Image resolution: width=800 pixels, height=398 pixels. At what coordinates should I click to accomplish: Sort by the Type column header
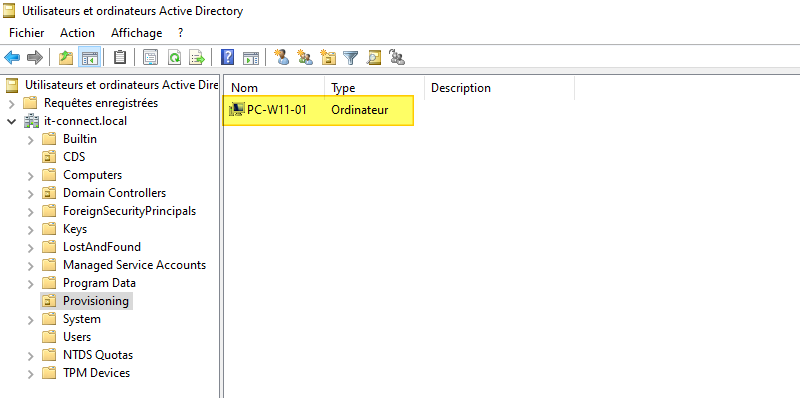(374, 88)
